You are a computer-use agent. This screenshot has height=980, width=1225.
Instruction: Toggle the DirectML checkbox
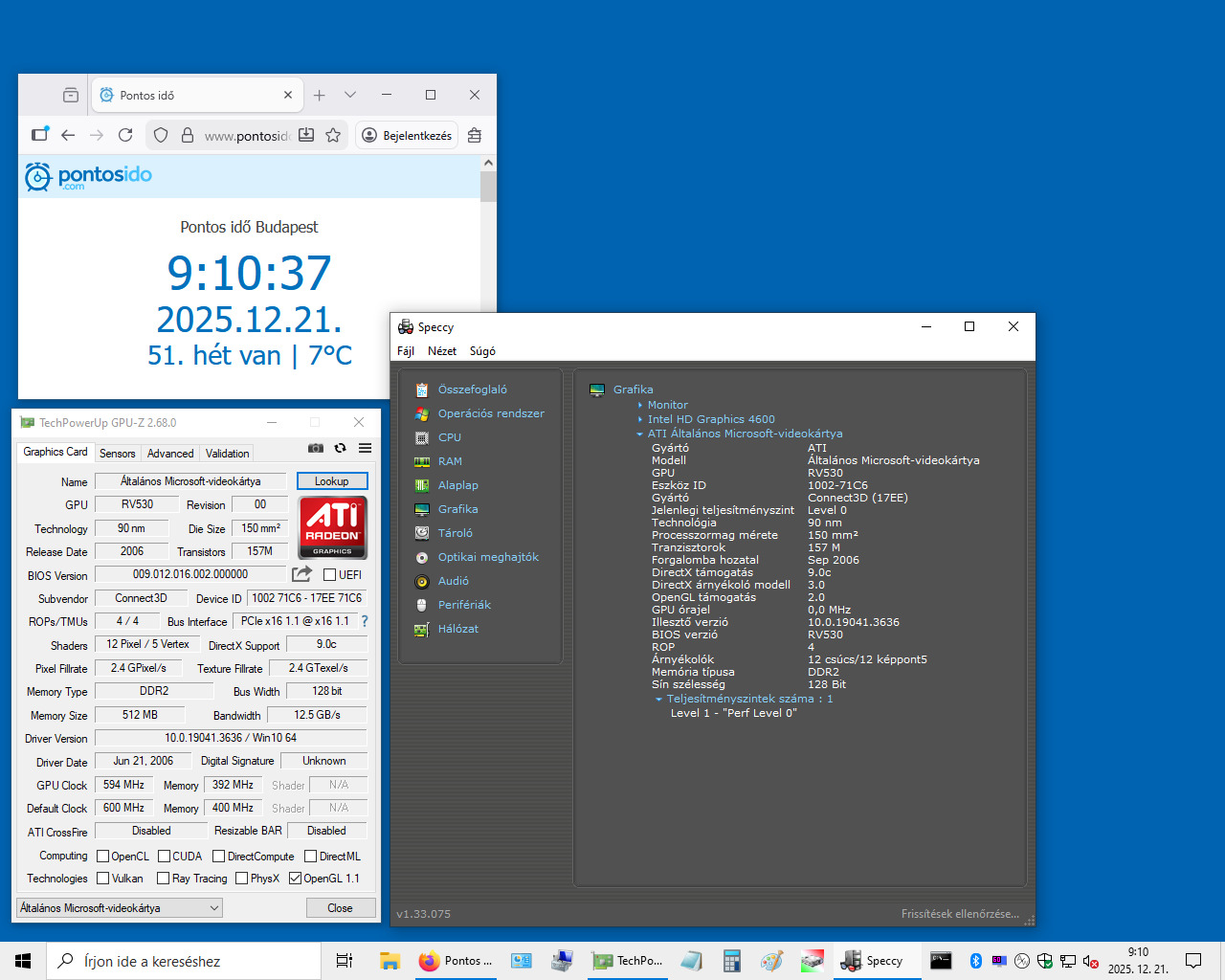pyautogui.click(x=311, y=857)
